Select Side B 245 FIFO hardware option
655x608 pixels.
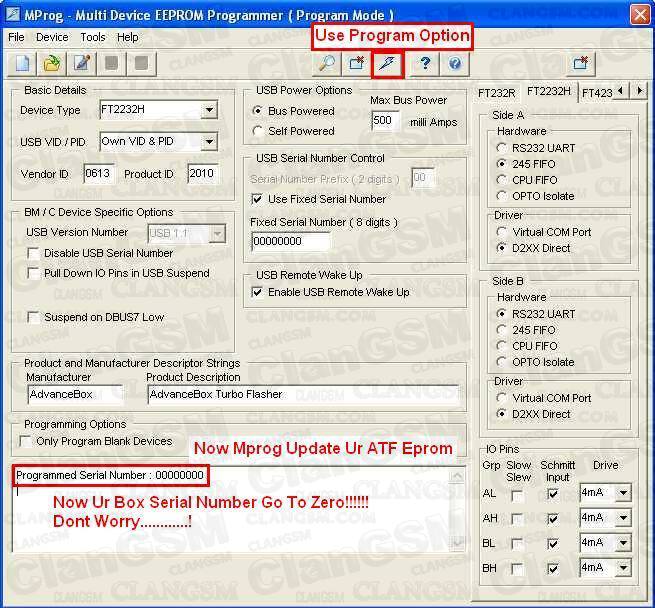501,330
